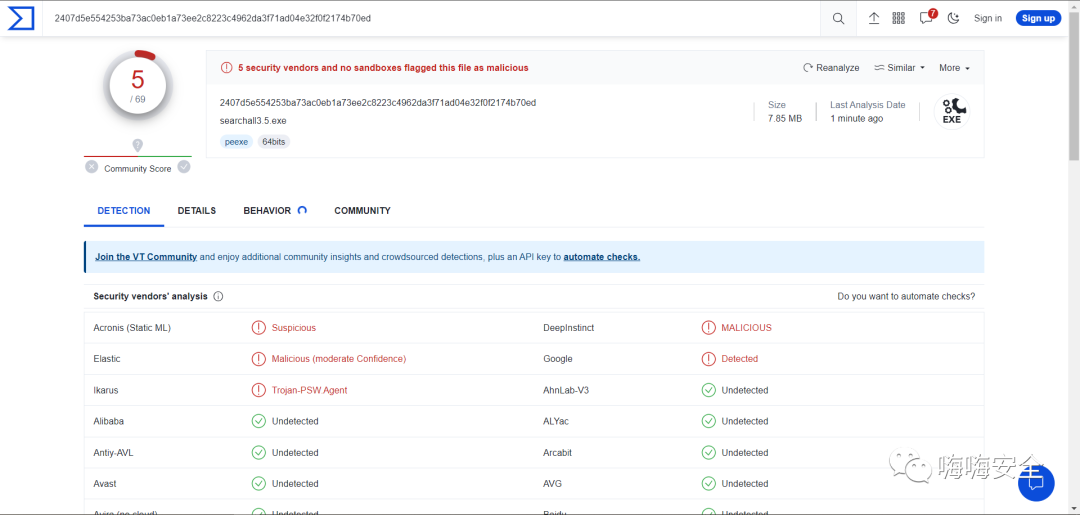Open the chat bubble button

1036,483
